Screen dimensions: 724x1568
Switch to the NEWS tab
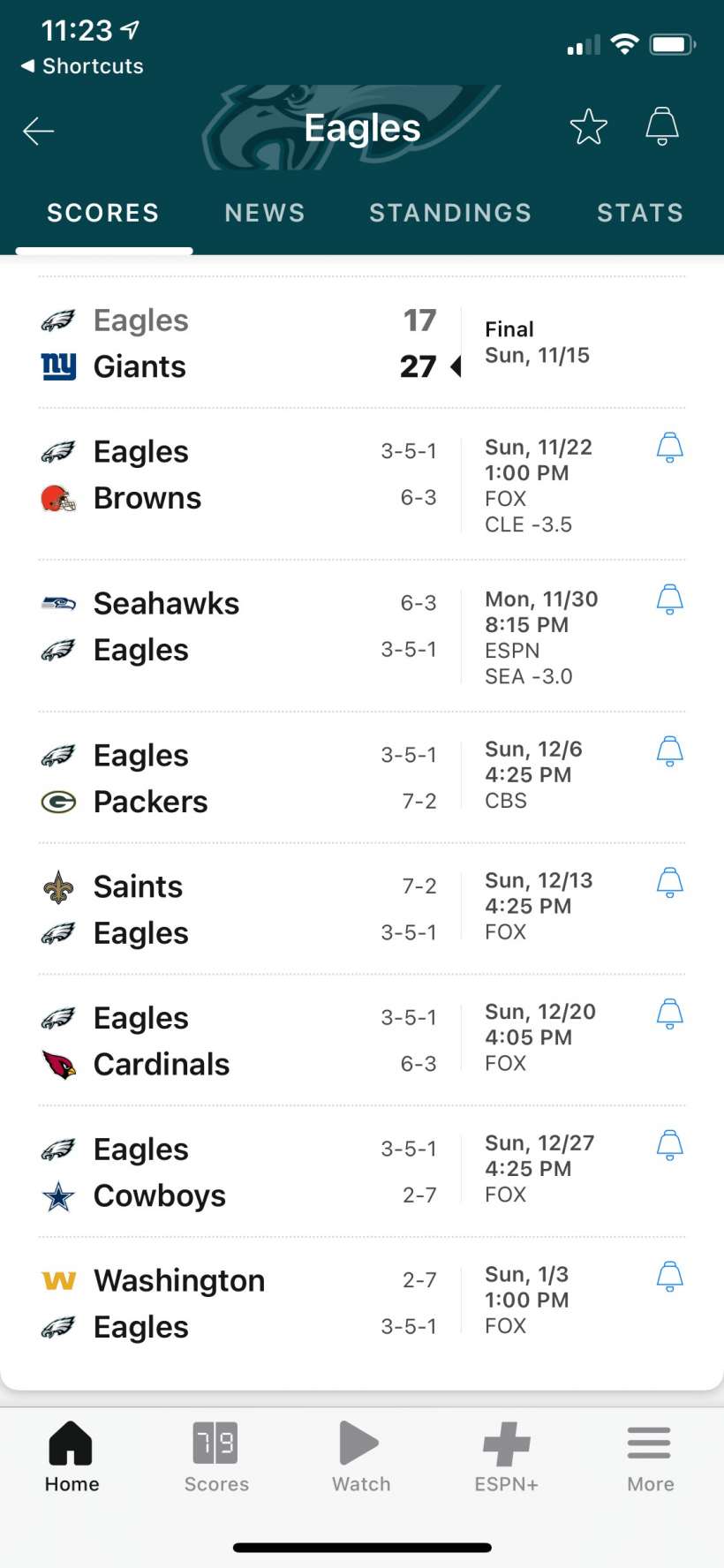pyautogui.click(x=265, y=213)
